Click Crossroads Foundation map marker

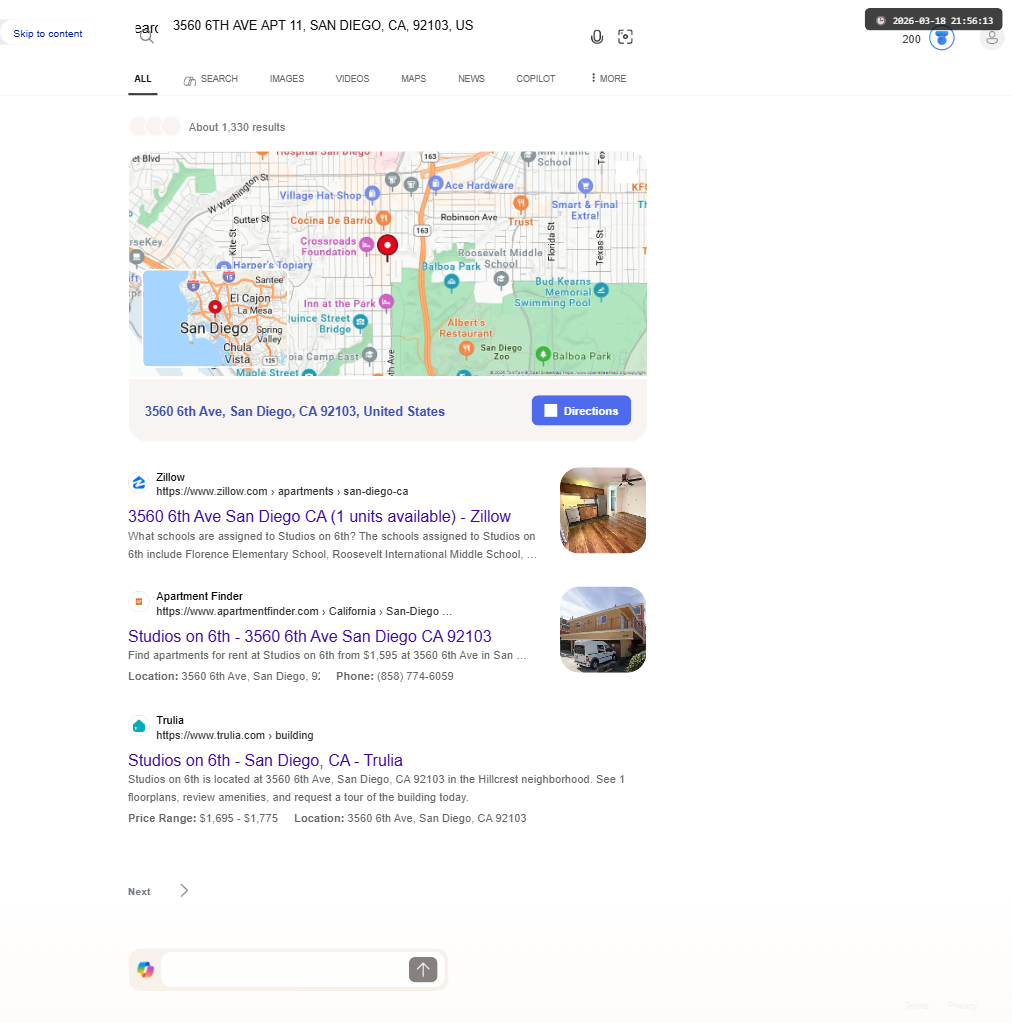(367, 245)
